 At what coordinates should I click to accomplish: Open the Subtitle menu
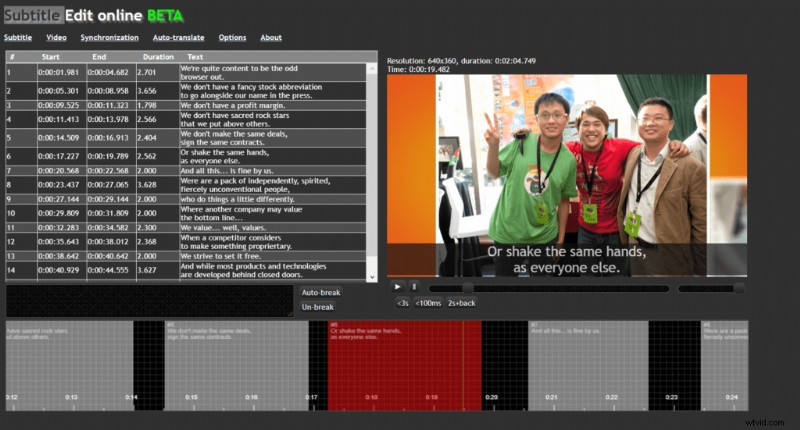click(x=17, y=37)
